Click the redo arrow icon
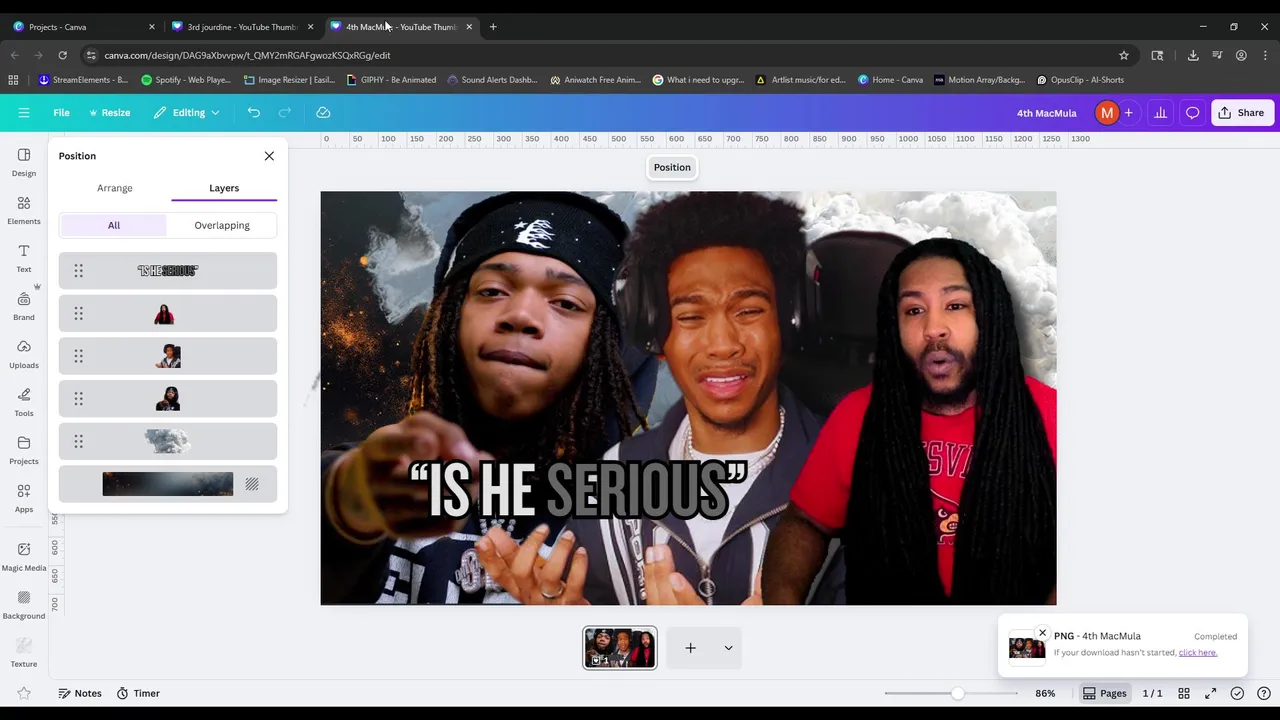 tap(285, 113)
